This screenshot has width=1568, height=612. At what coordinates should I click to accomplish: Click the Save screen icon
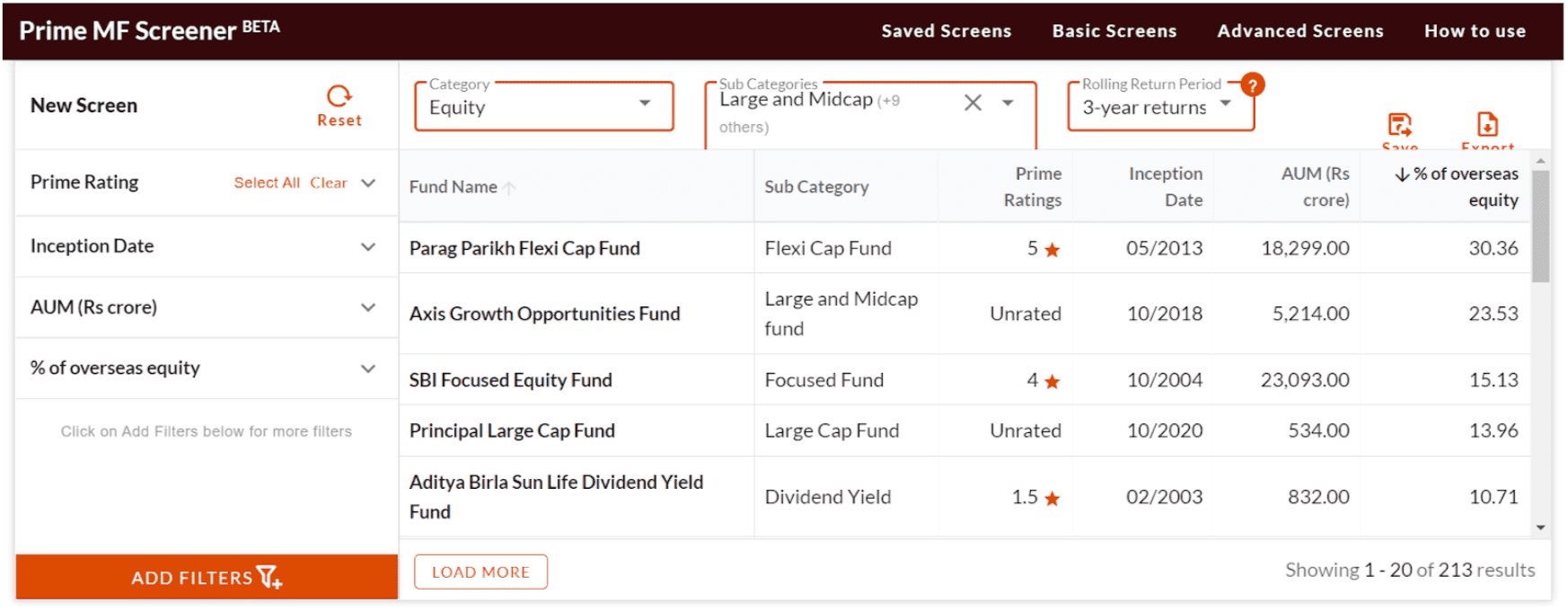tap(1399, 124)
